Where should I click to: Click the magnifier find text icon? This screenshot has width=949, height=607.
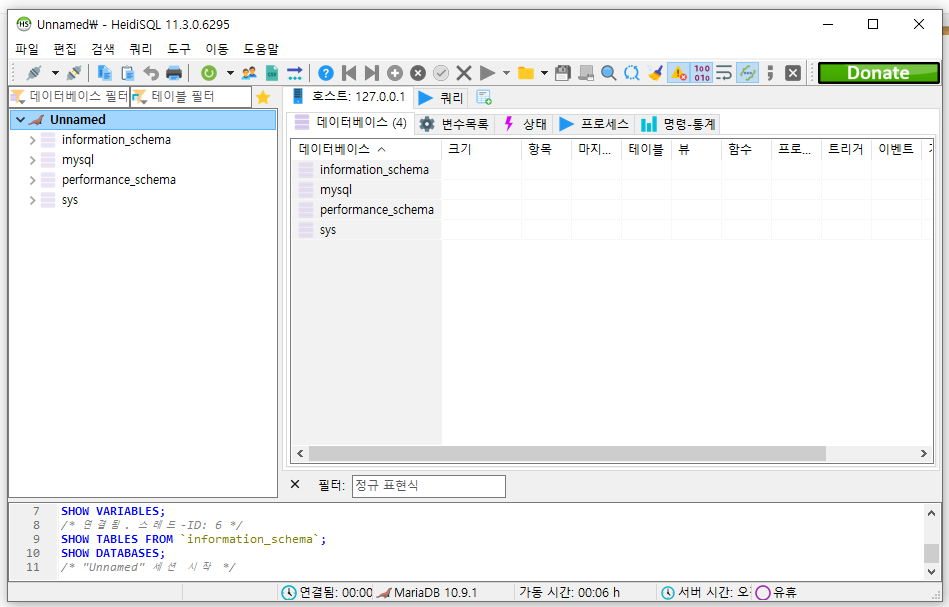pos(609,73)
